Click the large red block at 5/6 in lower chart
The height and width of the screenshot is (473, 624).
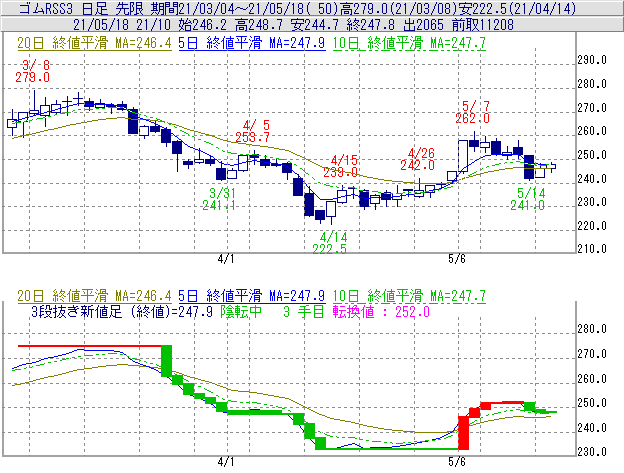pyautogui.click(x=463, y=433)
